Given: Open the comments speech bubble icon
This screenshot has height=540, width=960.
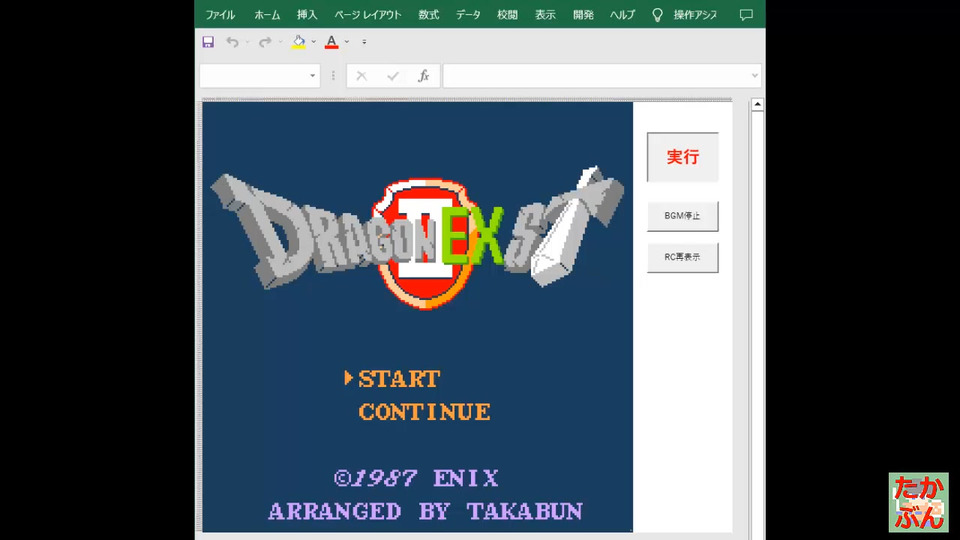Looking at the screenshot, I should (x=746, y=15).
